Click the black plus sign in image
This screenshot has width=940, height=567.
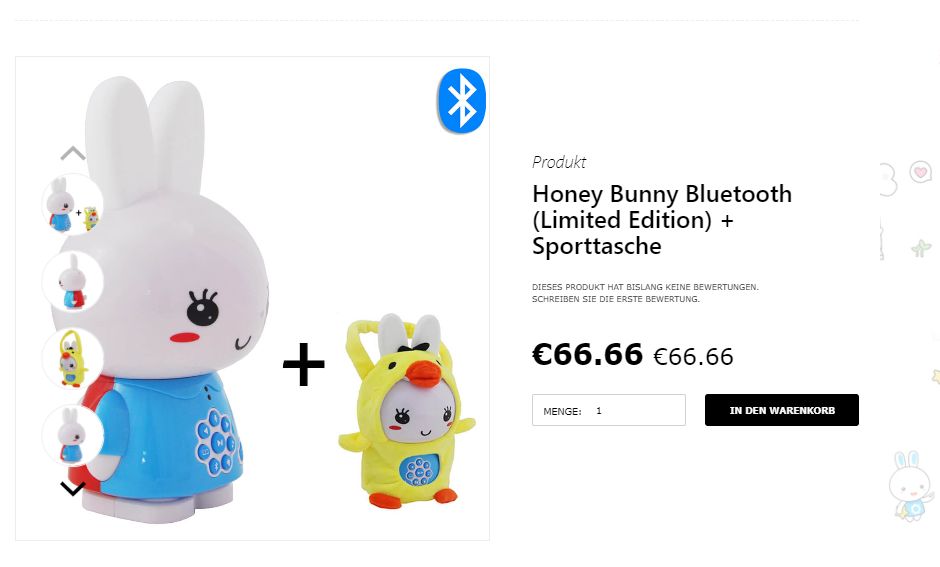[x=303, y=364]
